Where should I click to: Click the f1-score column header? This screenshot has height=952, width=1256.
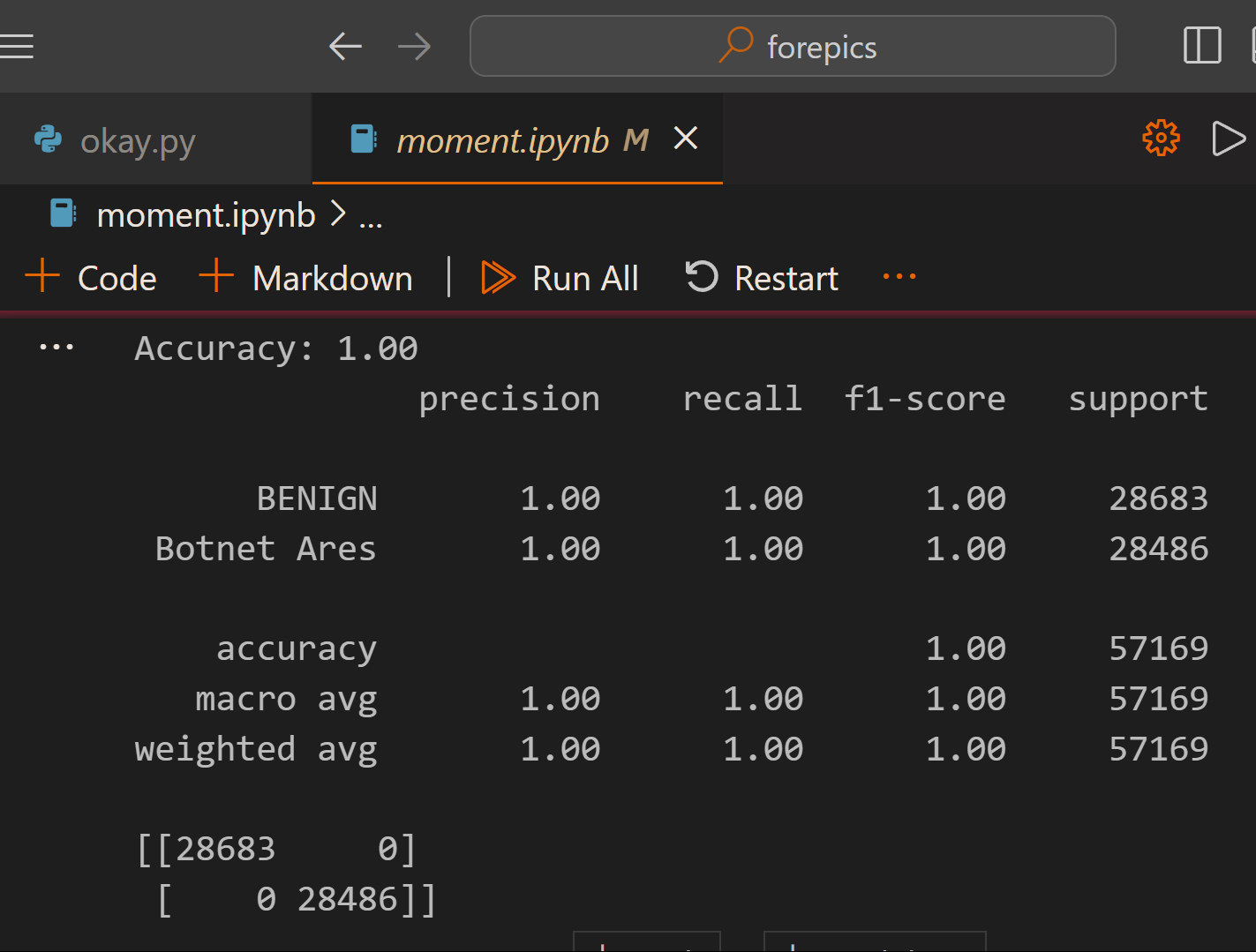pyautogui.click(x=925, y=399)
